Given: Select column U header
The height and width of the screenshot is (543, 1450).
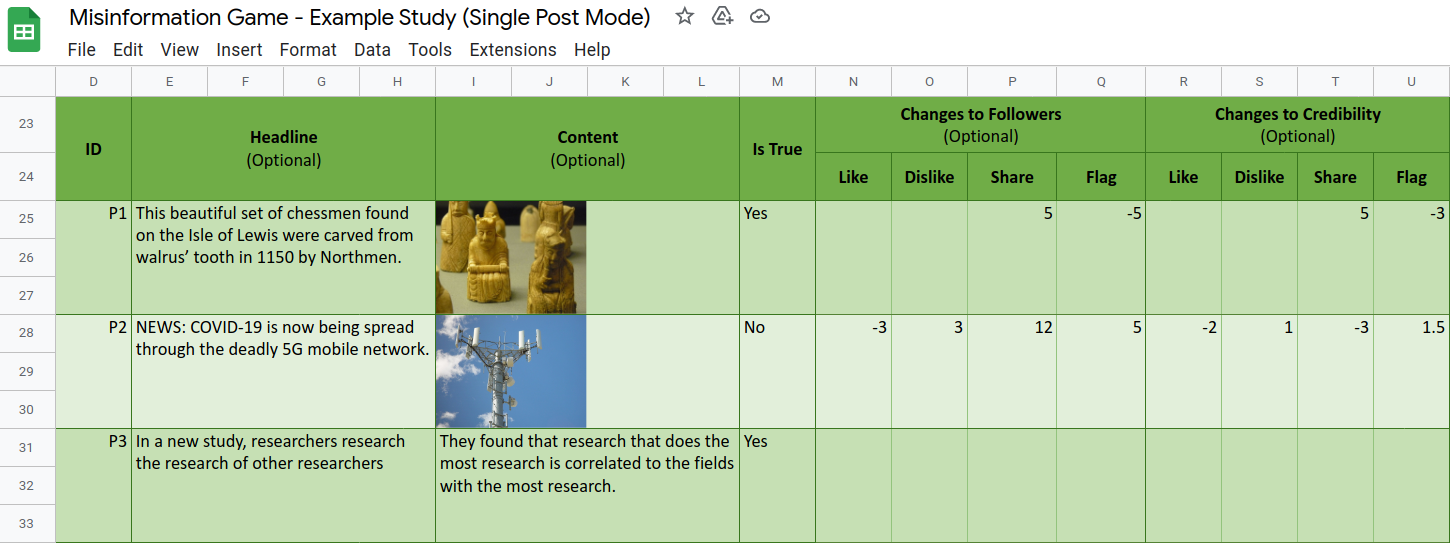Looking at the screenshot, I should pos(1411,82).
